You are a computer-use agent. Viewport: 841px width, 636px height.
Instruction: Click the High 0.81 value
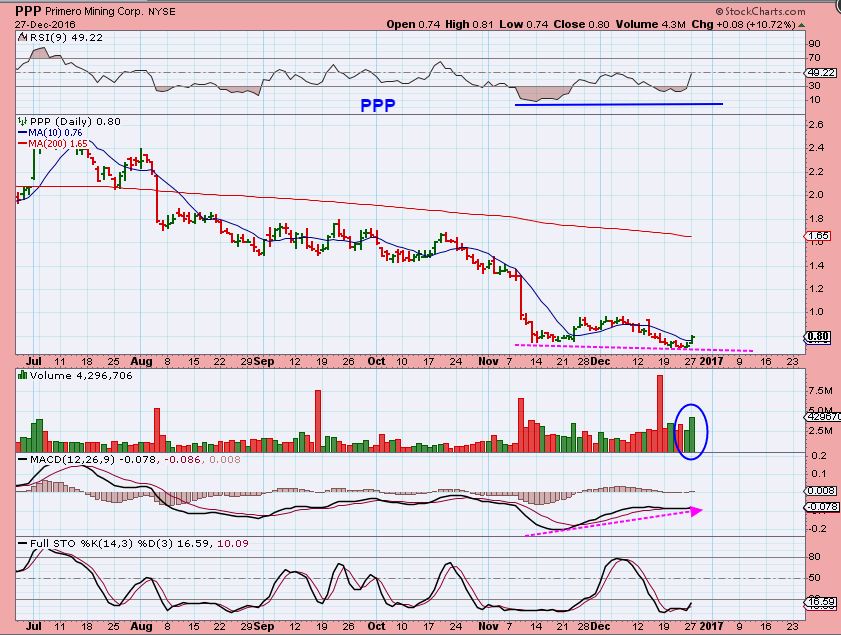pos(469,25)
